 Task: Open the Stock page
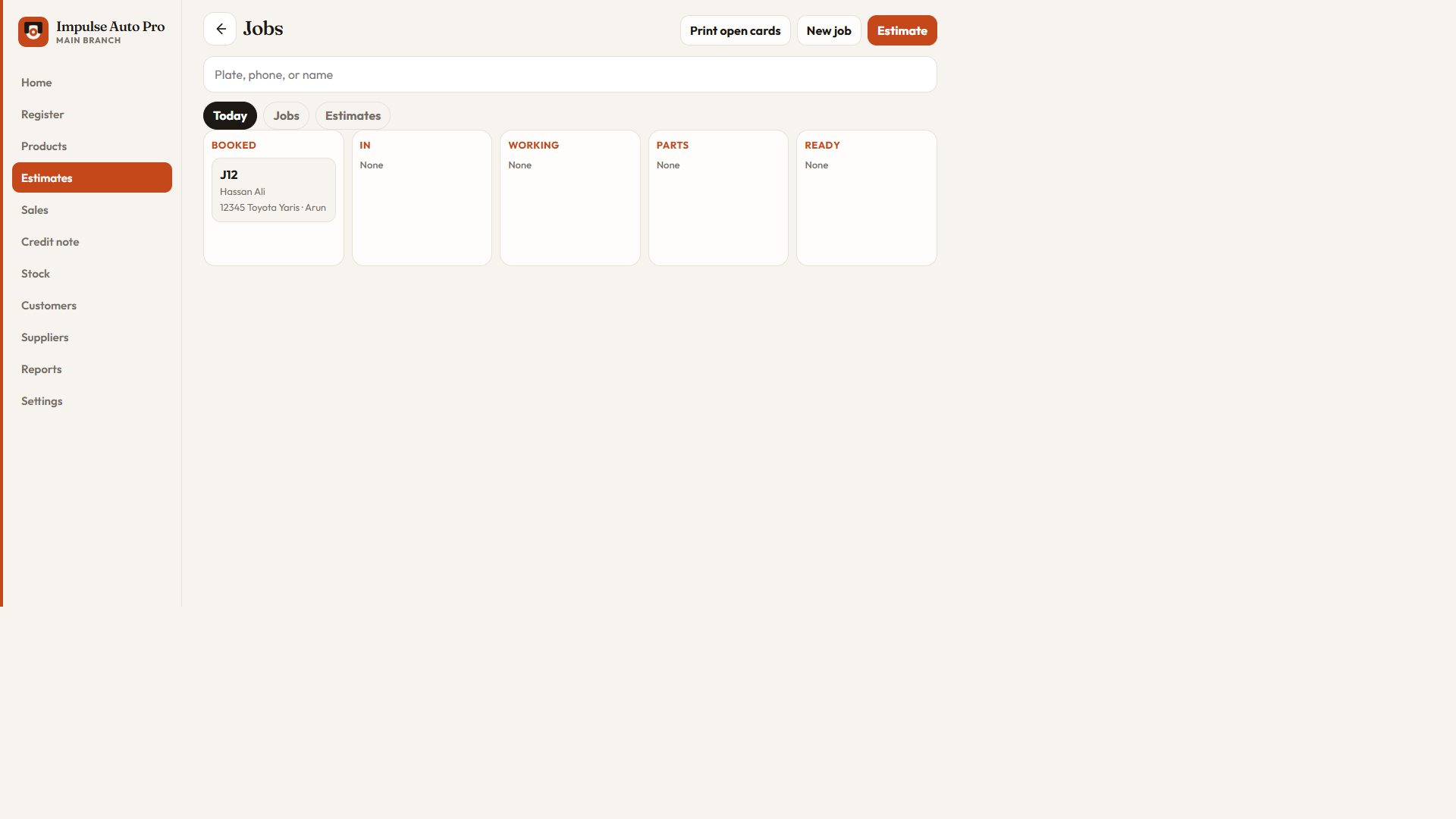coord(92,273)
